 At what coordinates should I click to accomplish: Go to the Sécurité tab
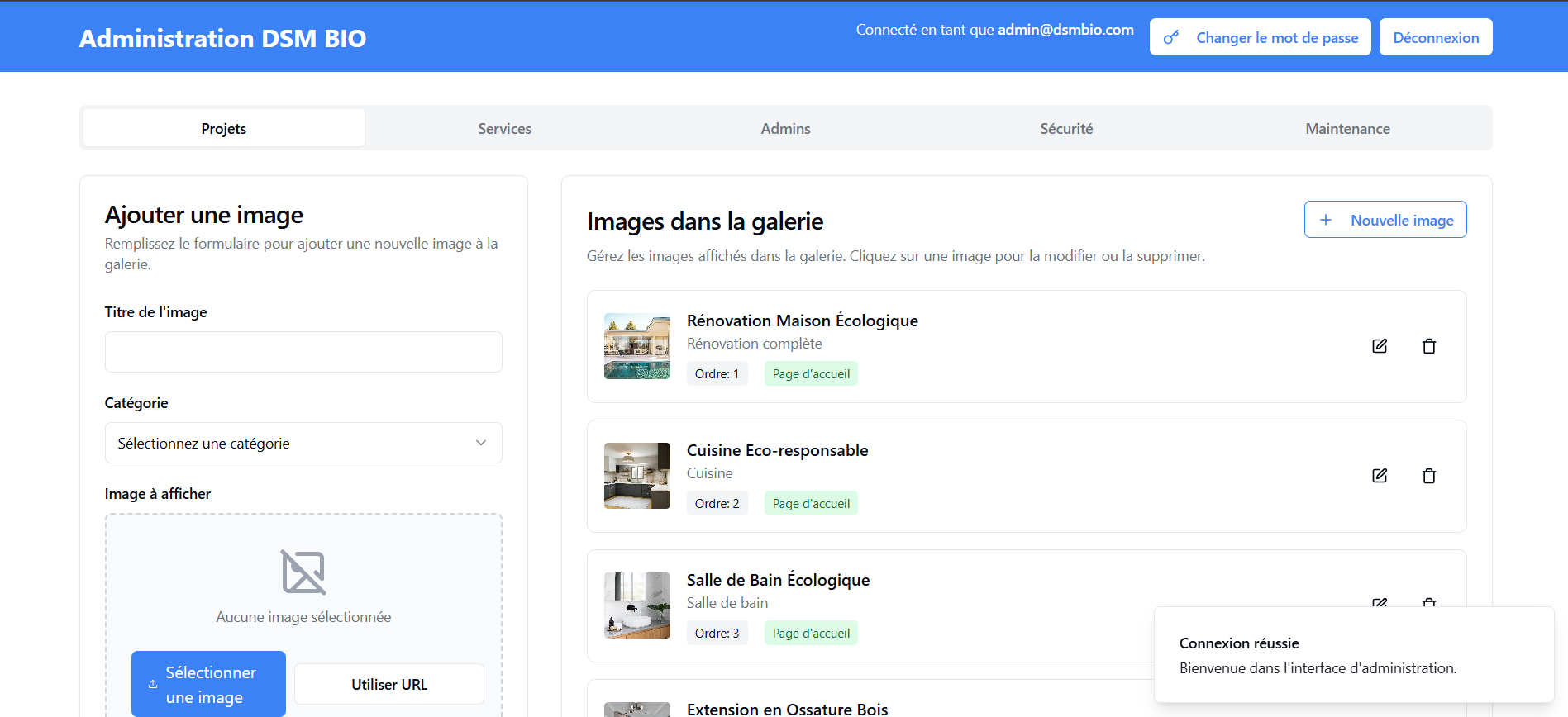[x=1066, y=129]
